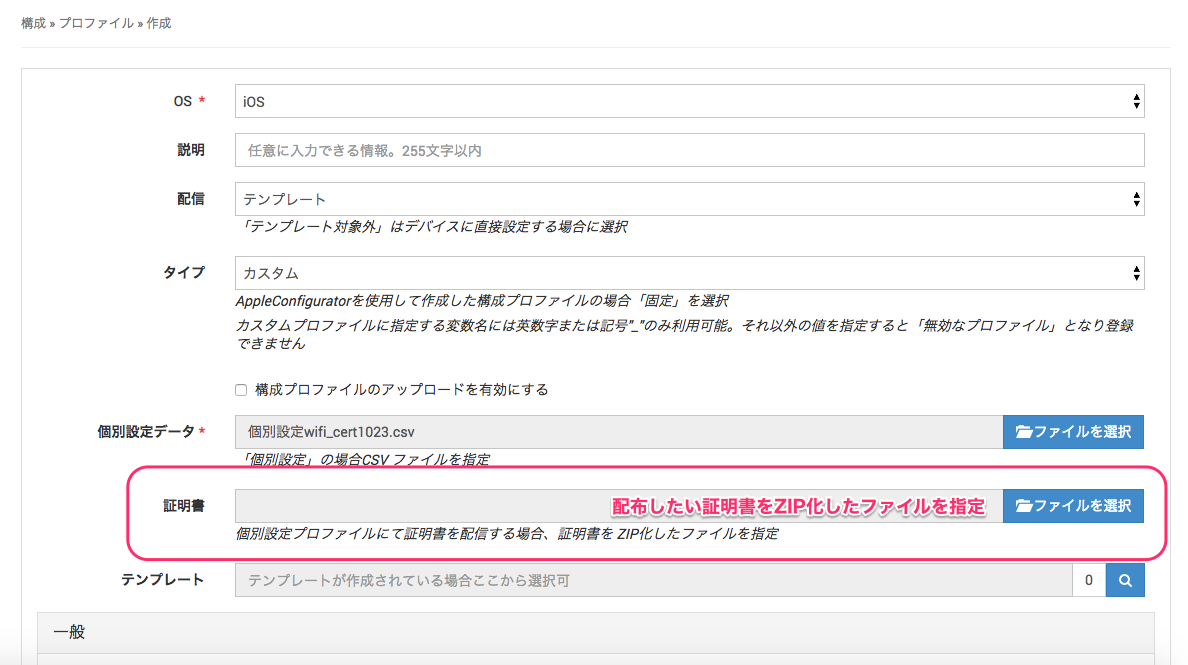Click folder icon in 個別設定データ file button
The height and width of the screenshot is (665, 1188).
coord(1024,432)
